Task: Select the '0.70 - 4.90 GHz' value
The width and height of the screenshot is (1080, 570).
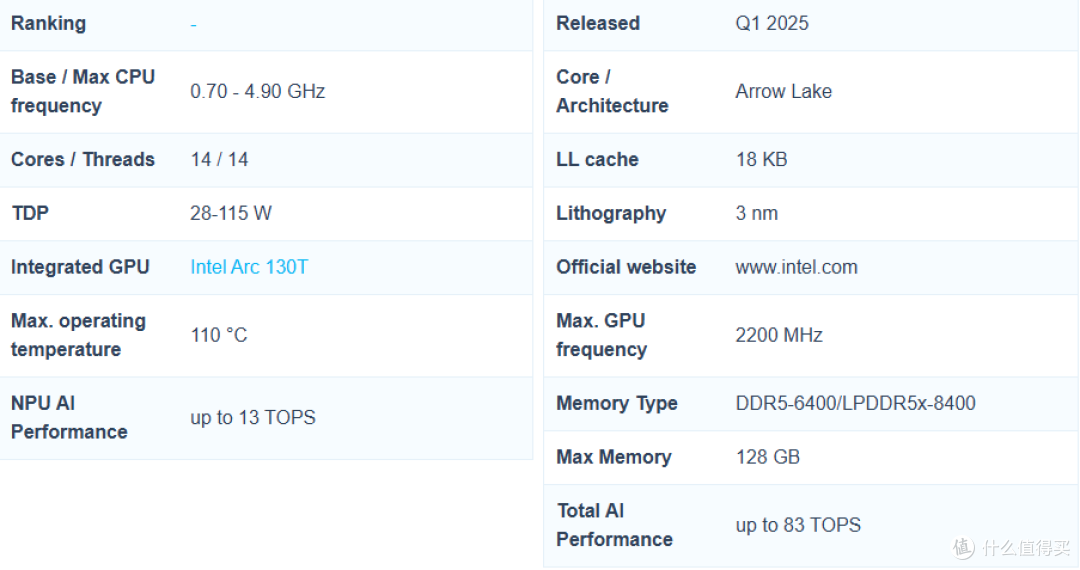Action: [x=258, y=92]
